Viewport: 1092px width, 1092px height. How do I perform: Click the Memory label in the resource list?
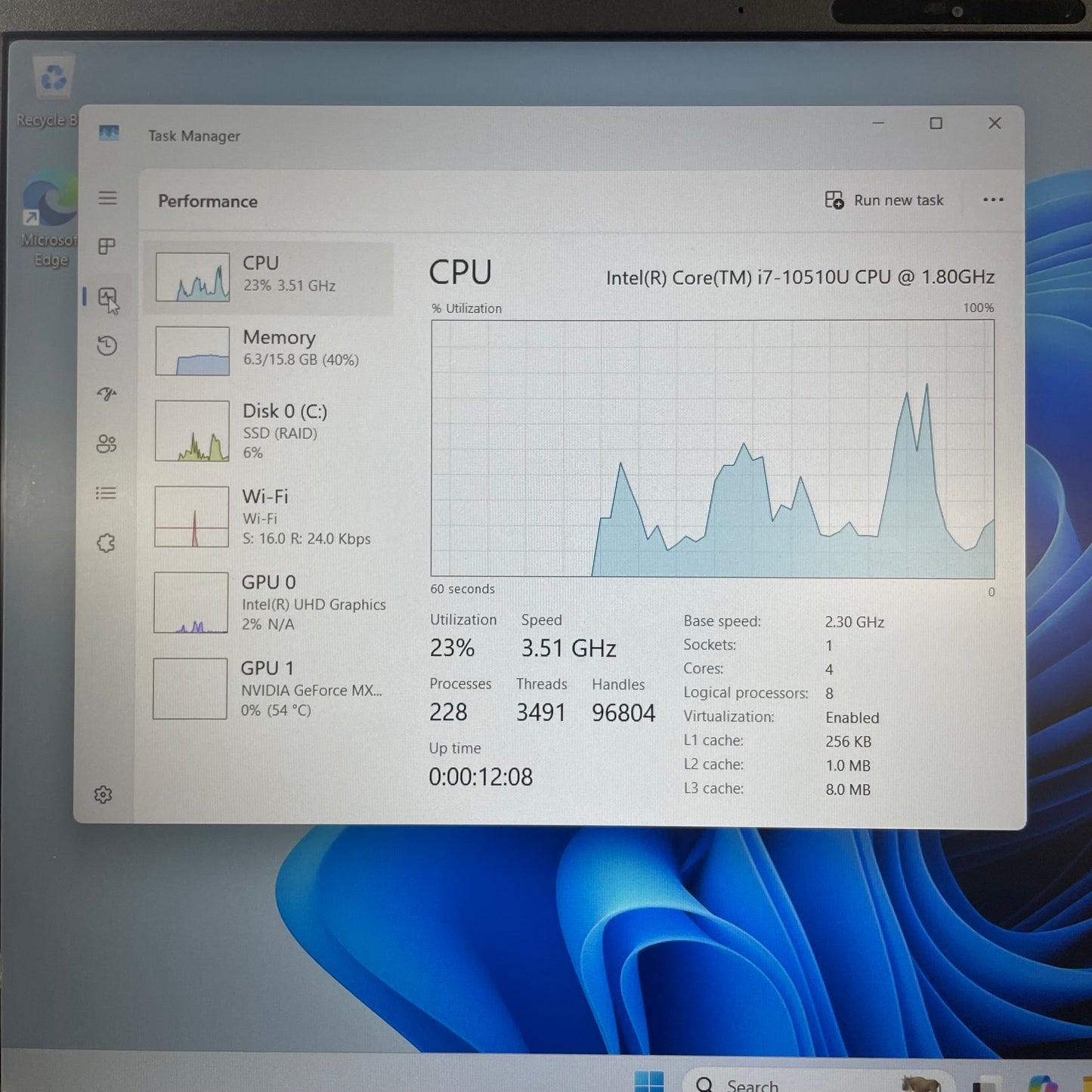[279, 338]
